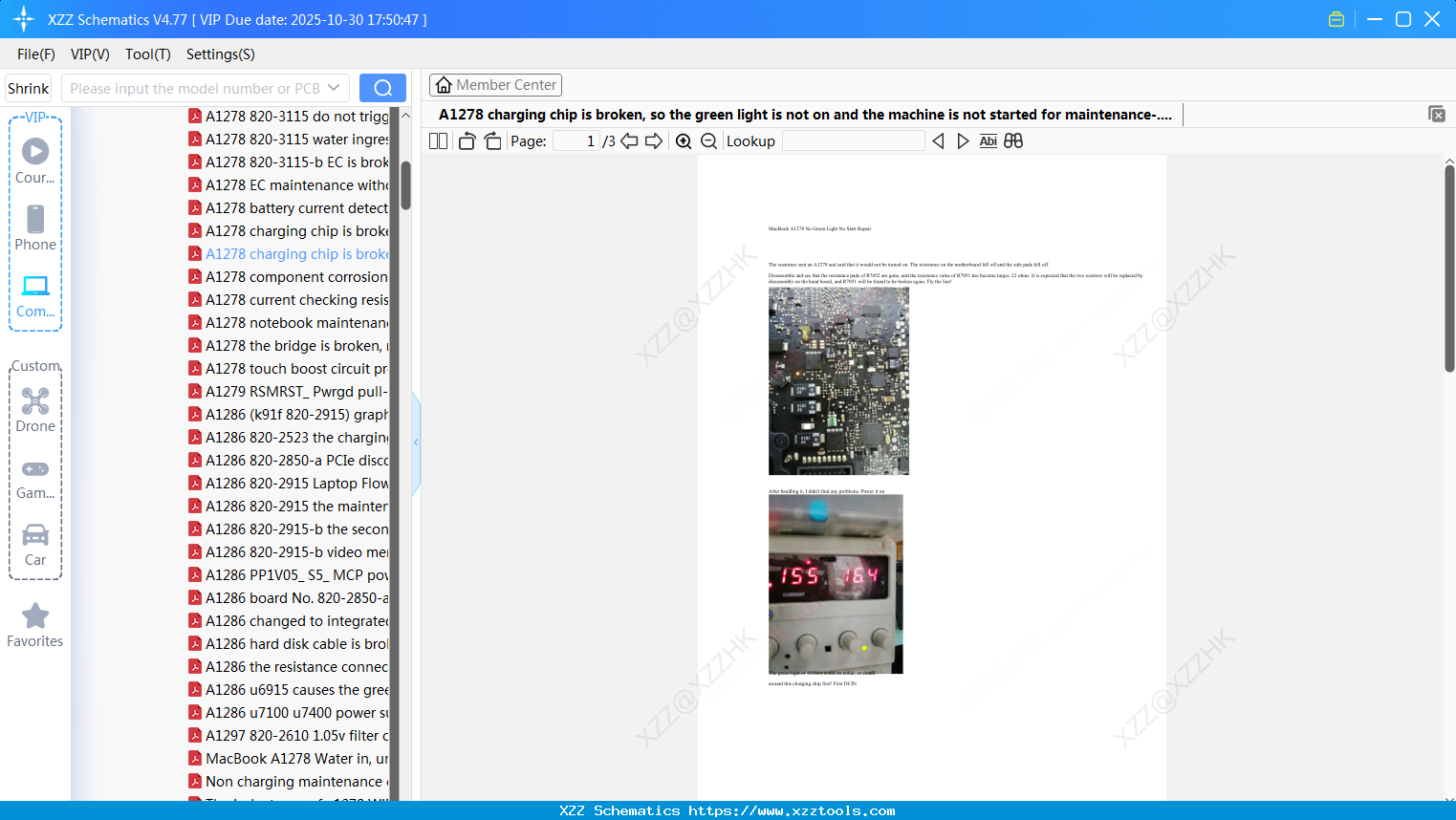The height and width of the screenshot is (820, 1456).
Task: Open the VIP(V) menu
Action: [90, 54]
